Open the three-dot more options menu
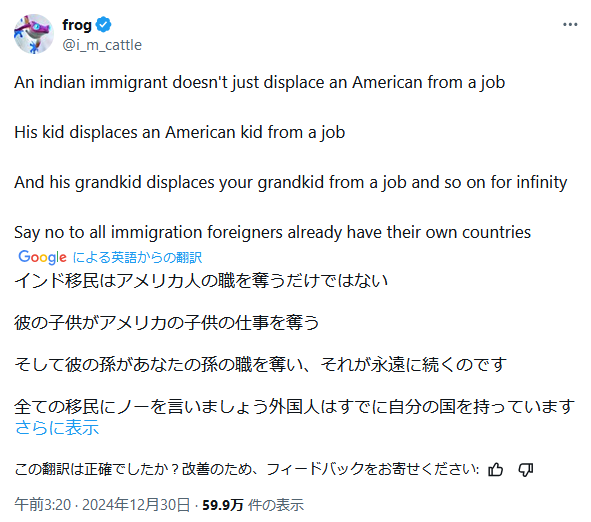 pyautogui.click(x=570, y=24)
